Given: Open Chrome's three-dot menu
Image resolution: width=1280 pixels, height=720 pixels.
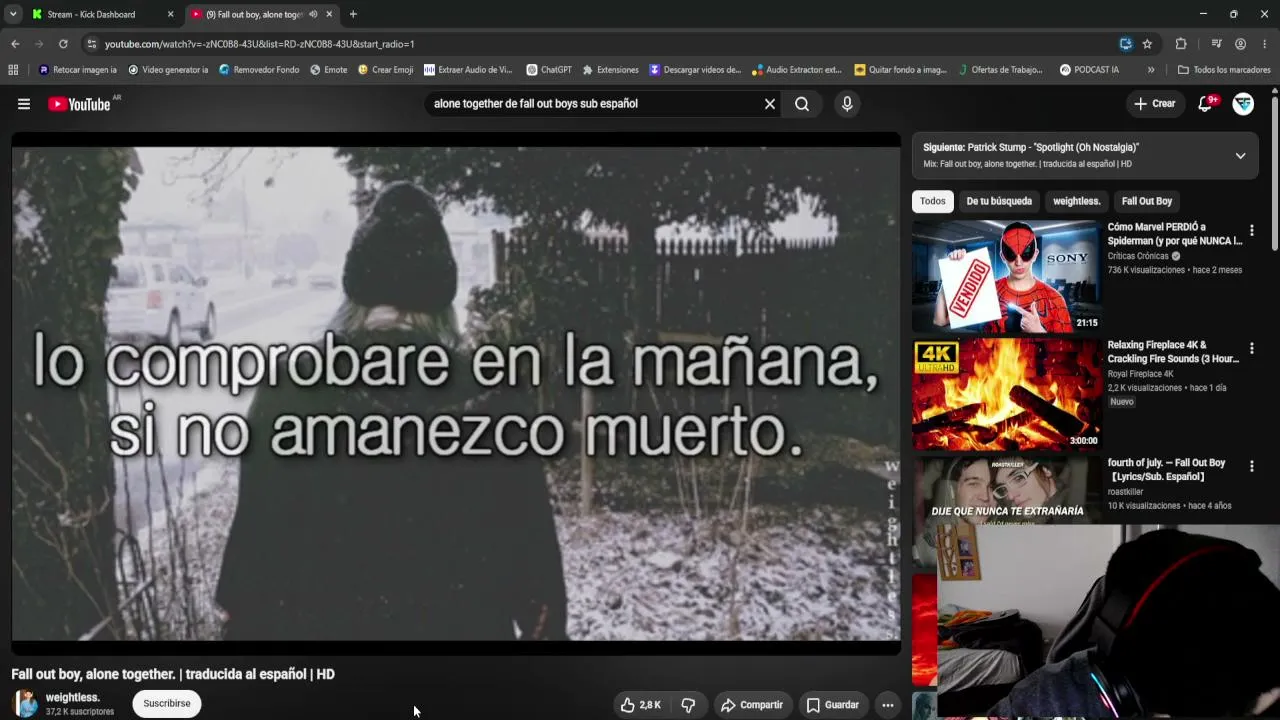Looking at the screenshot, I should point(1265,44).
